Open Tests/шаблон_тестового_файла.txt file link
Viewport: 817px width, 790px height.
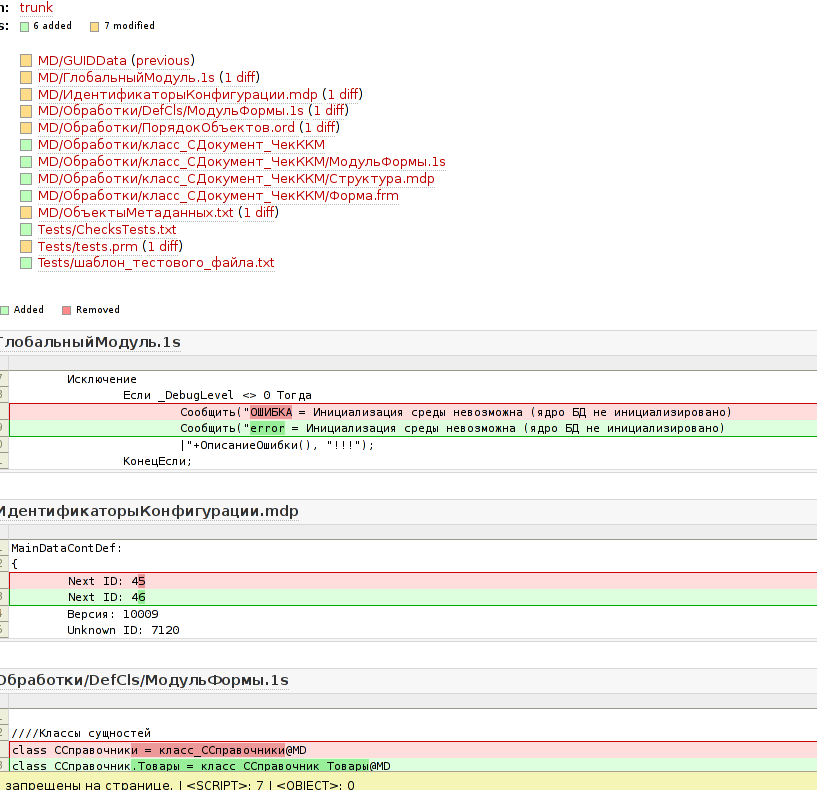click(x=155, y=263)
